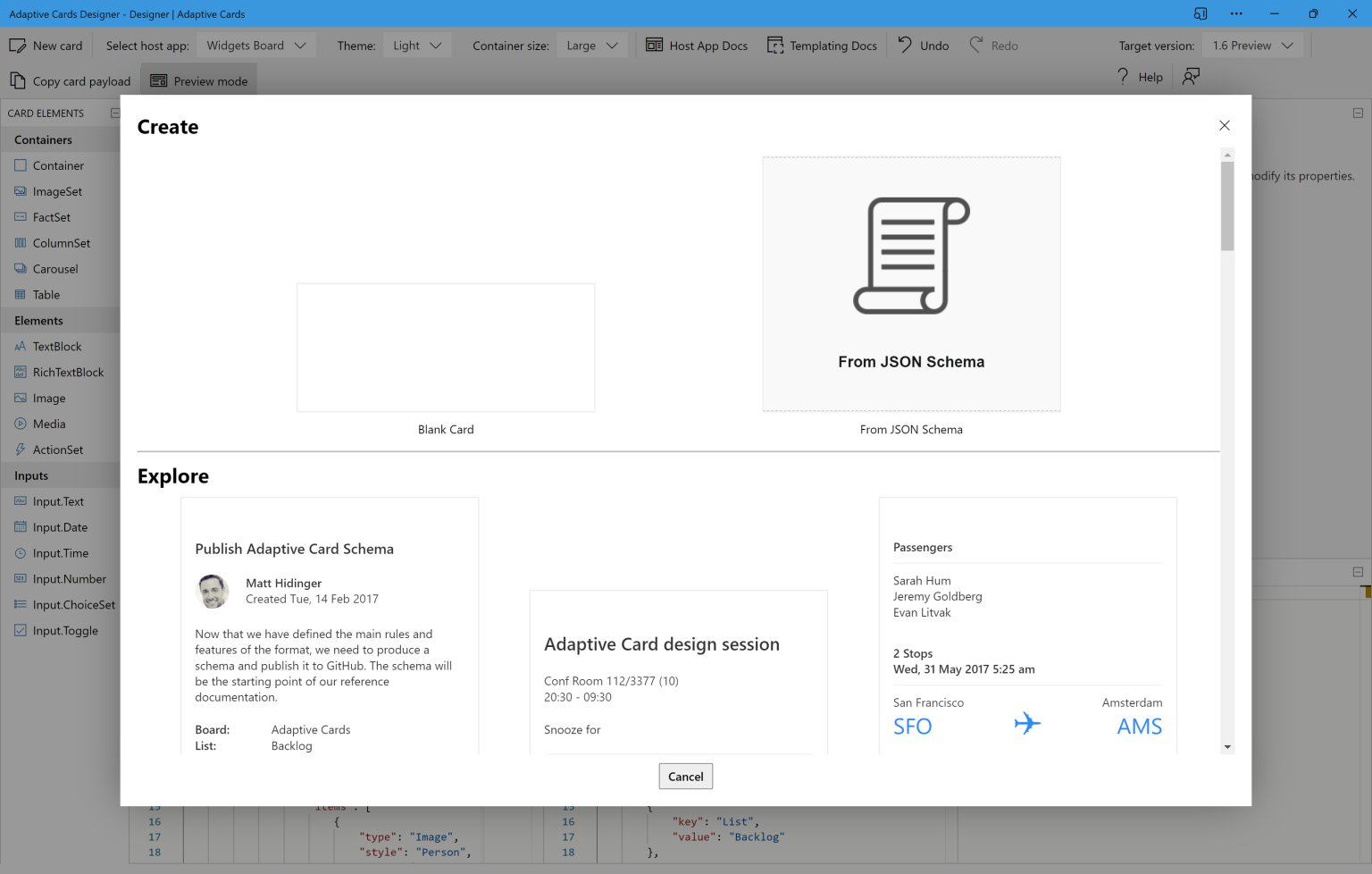The height and width of the screenshot is (874, 1372).
Task: Open Host App Docs from the toolbar
Action: point(697,45)
